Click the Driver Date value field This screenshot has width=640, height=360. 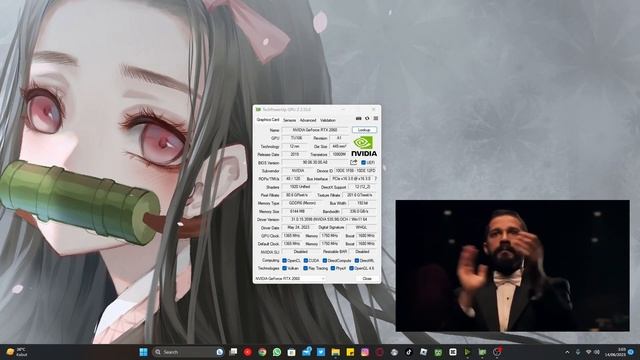298,227
